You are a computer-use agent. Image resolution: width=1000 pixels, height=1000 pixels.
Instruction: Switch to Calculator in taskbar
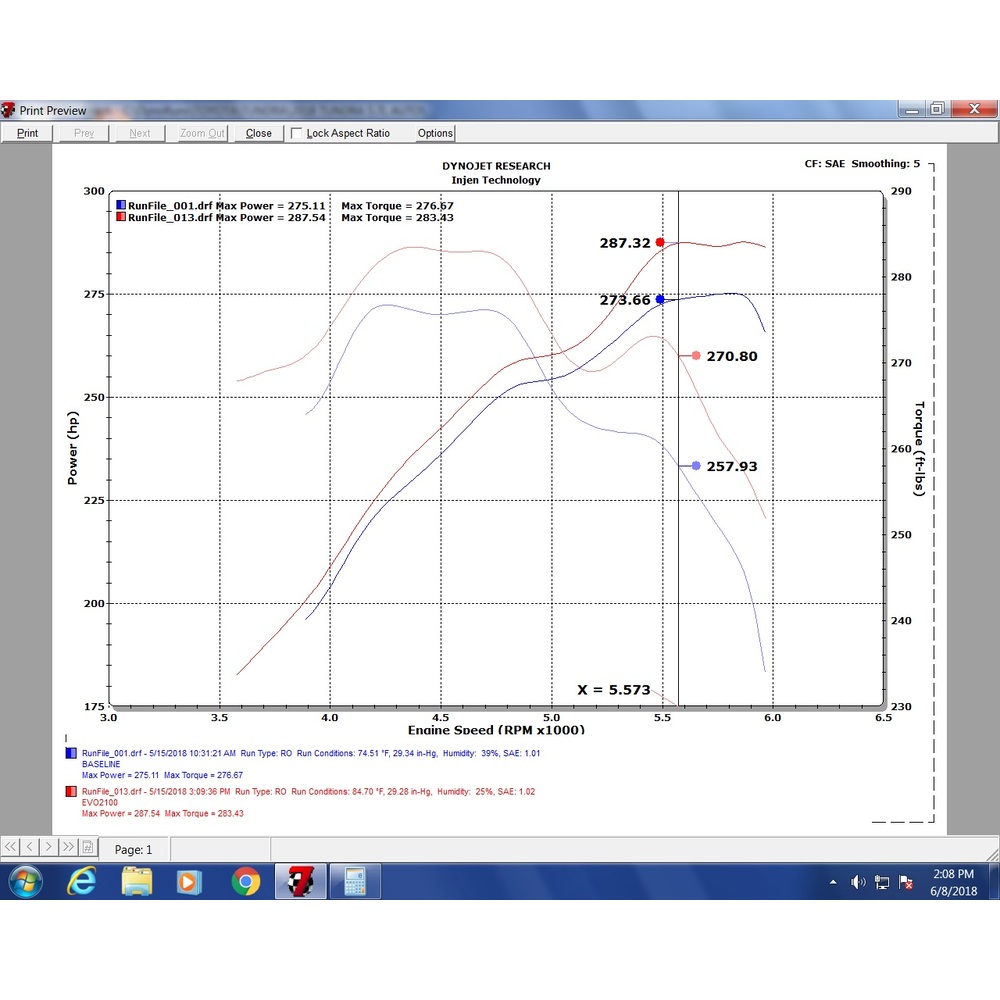tap(355, 882)
